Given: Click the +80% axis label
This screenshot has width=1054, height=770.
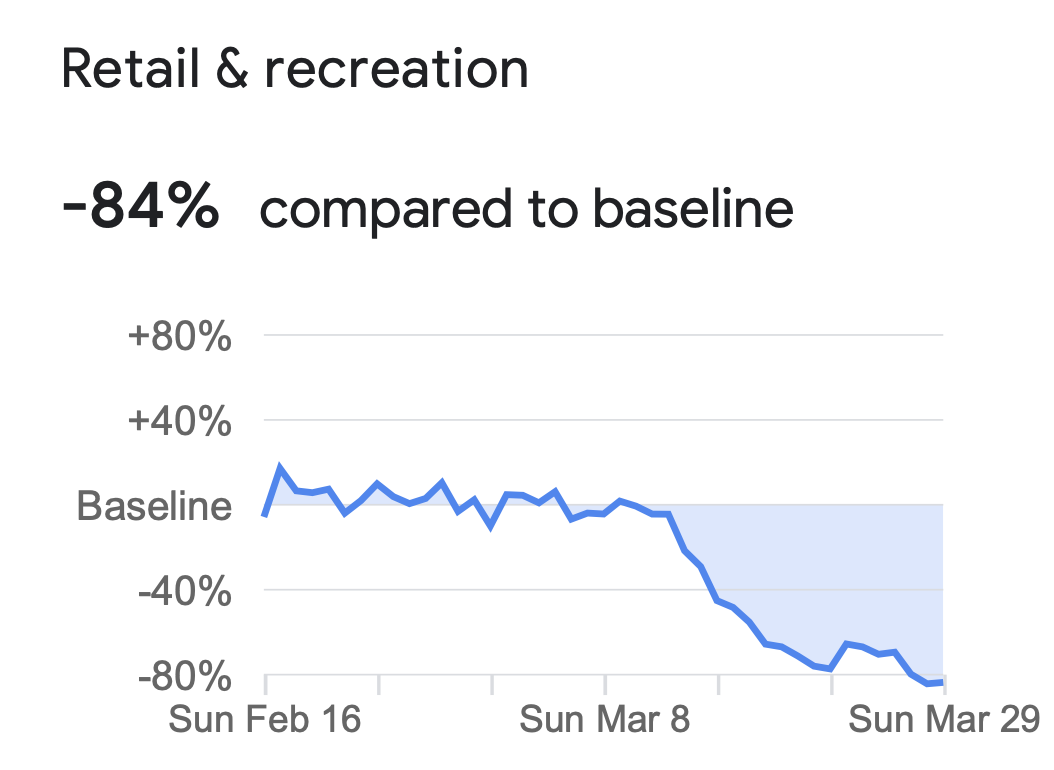Looking at the screenshot, I should coord(179,336).
